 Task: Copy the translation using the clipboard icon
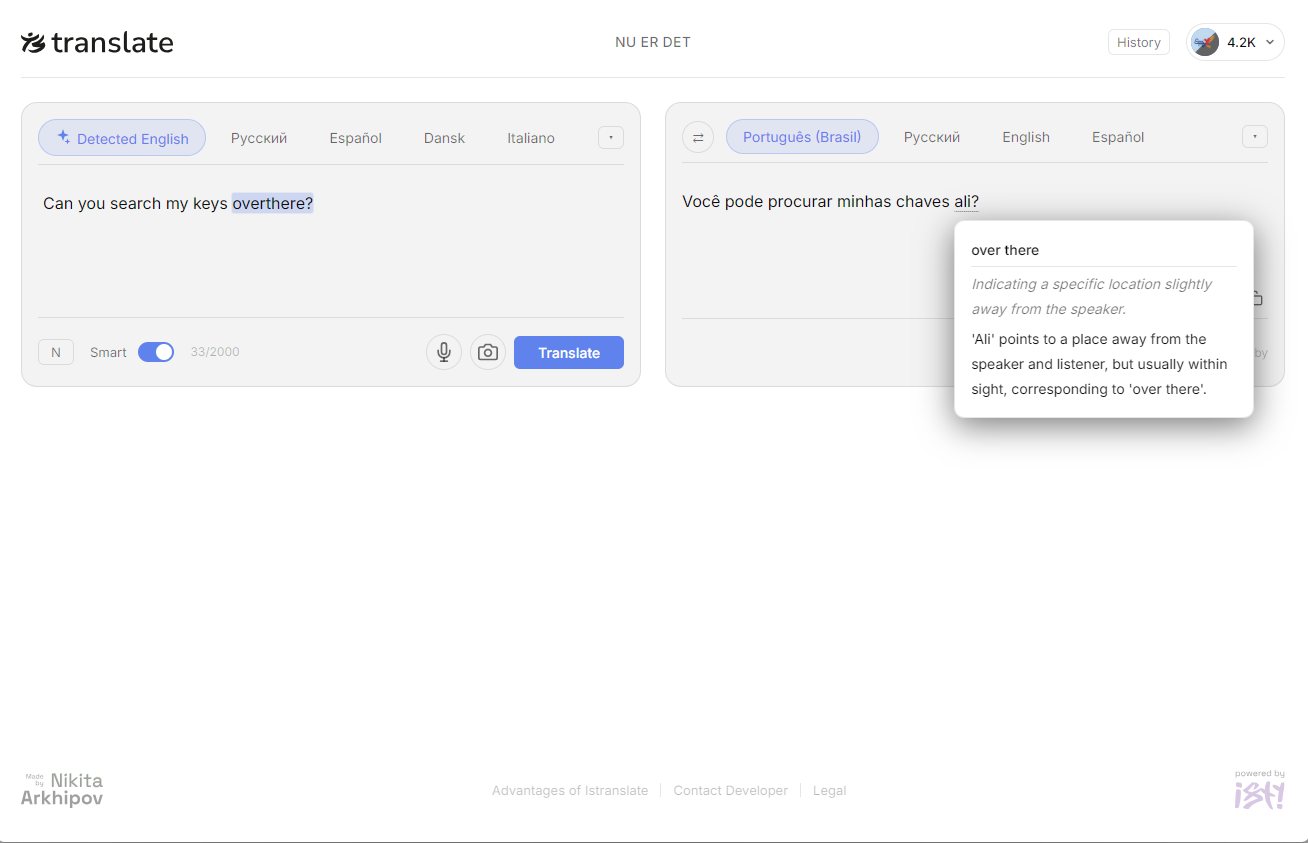1255,297
